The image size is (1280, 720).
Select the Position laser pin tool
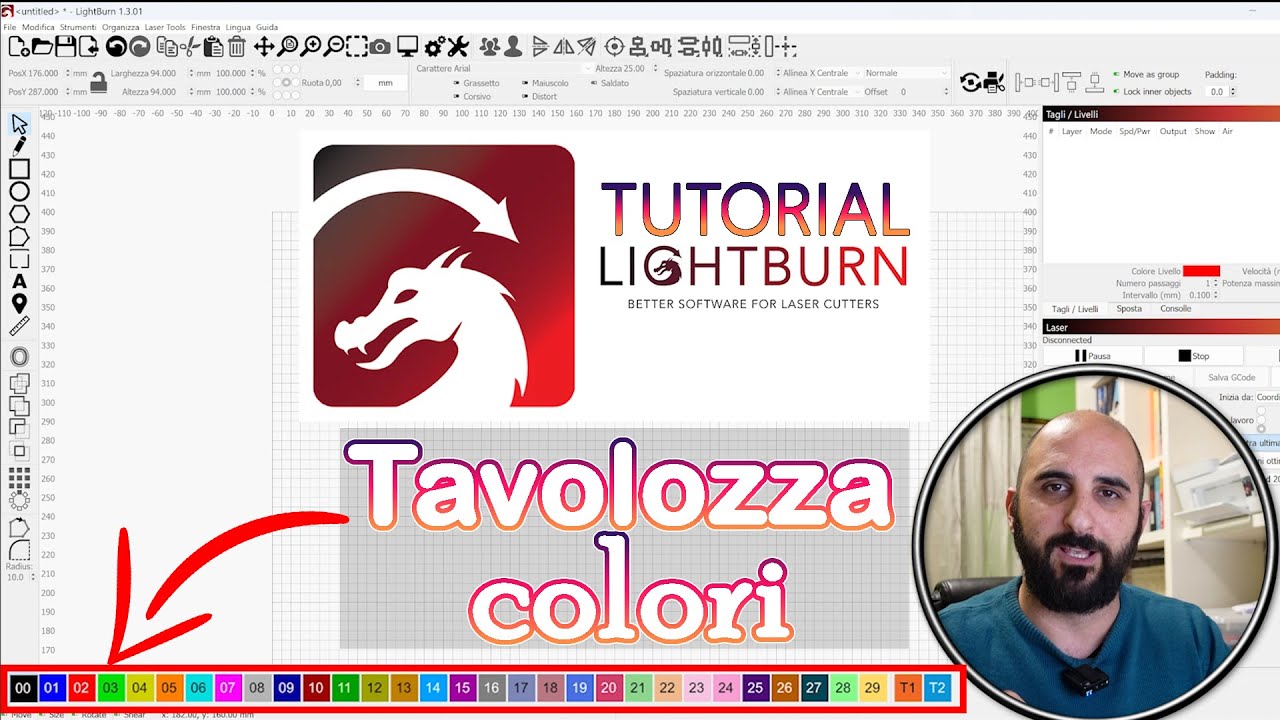[19, 304]
